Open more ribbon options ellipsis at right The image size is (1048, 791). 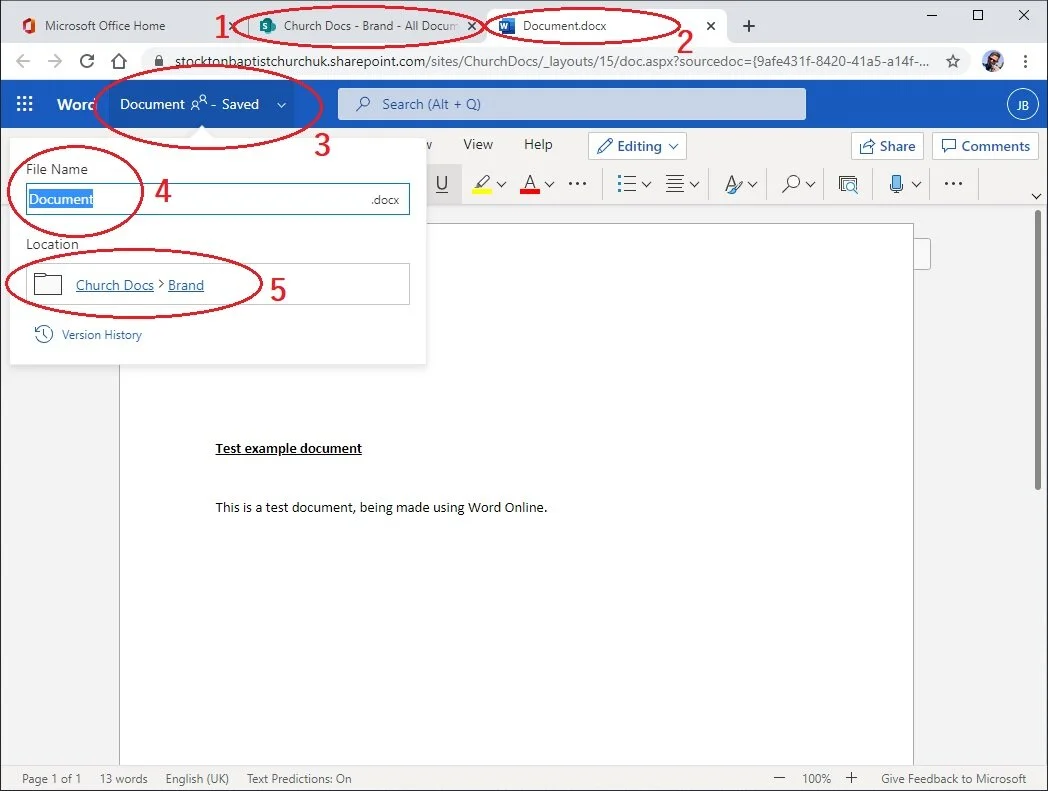(954, 184)
